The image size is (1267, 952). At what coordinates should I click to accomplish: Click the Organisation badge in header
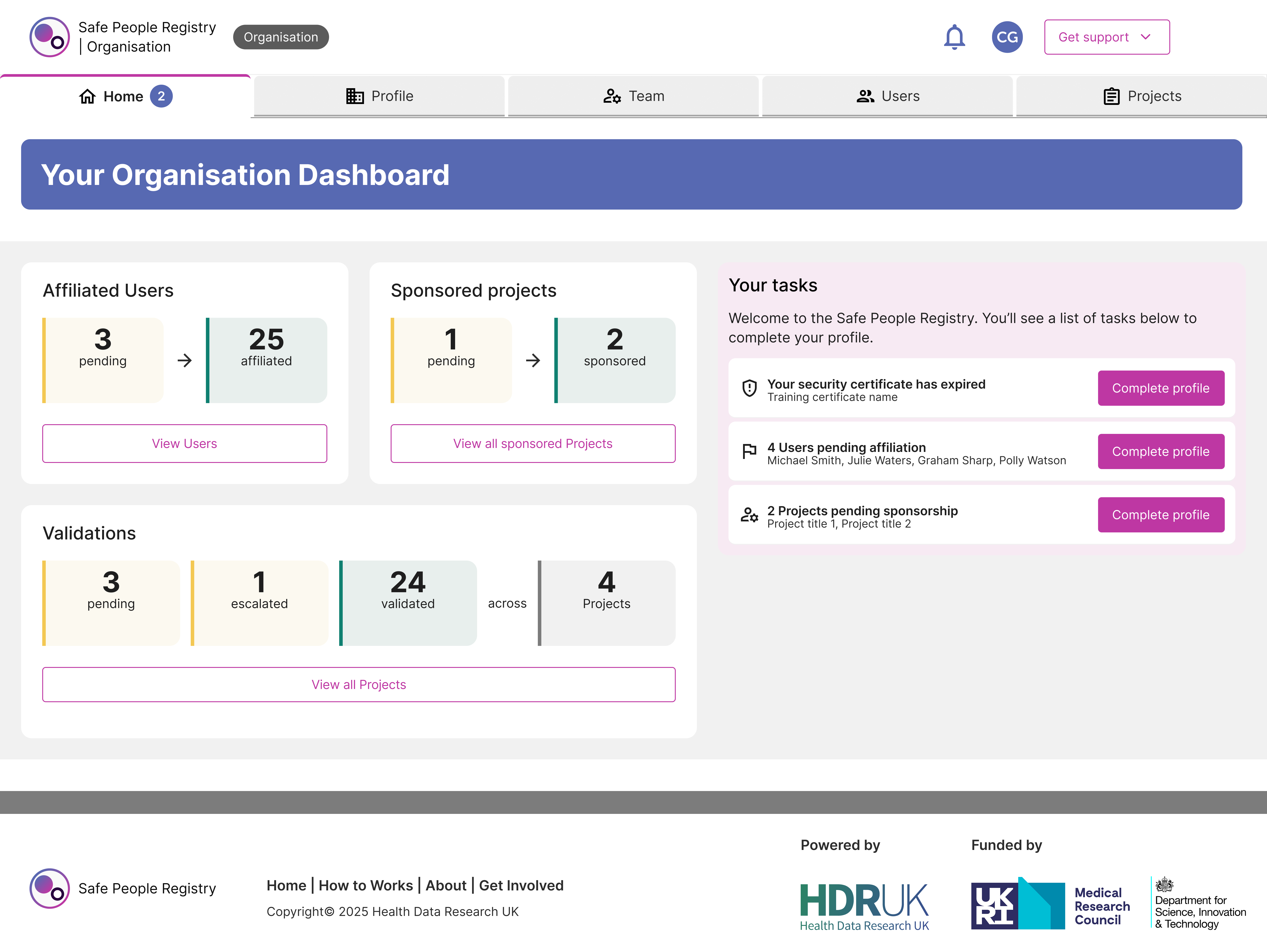pos(281,37)
